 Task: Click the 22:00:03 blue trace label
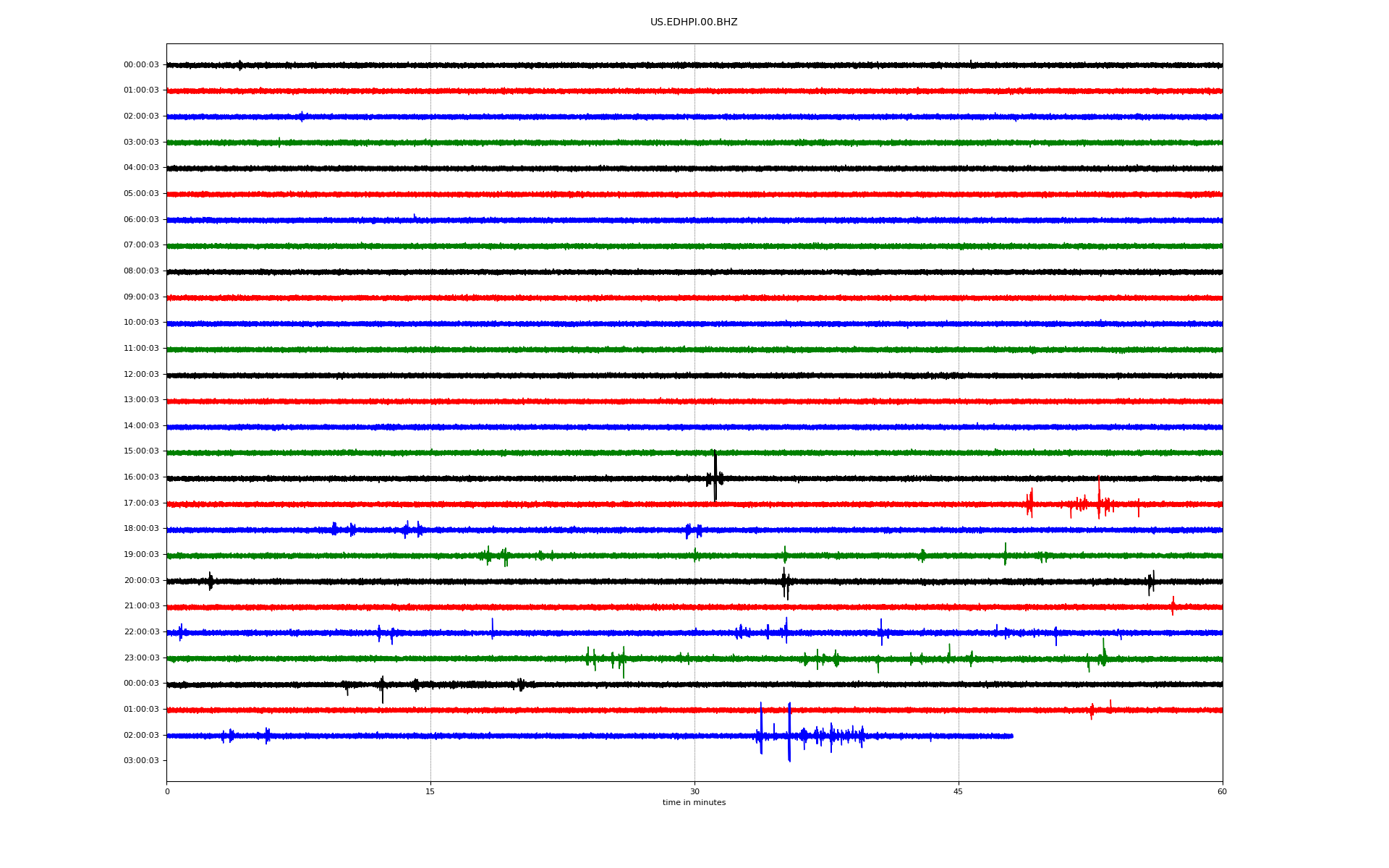141,632
